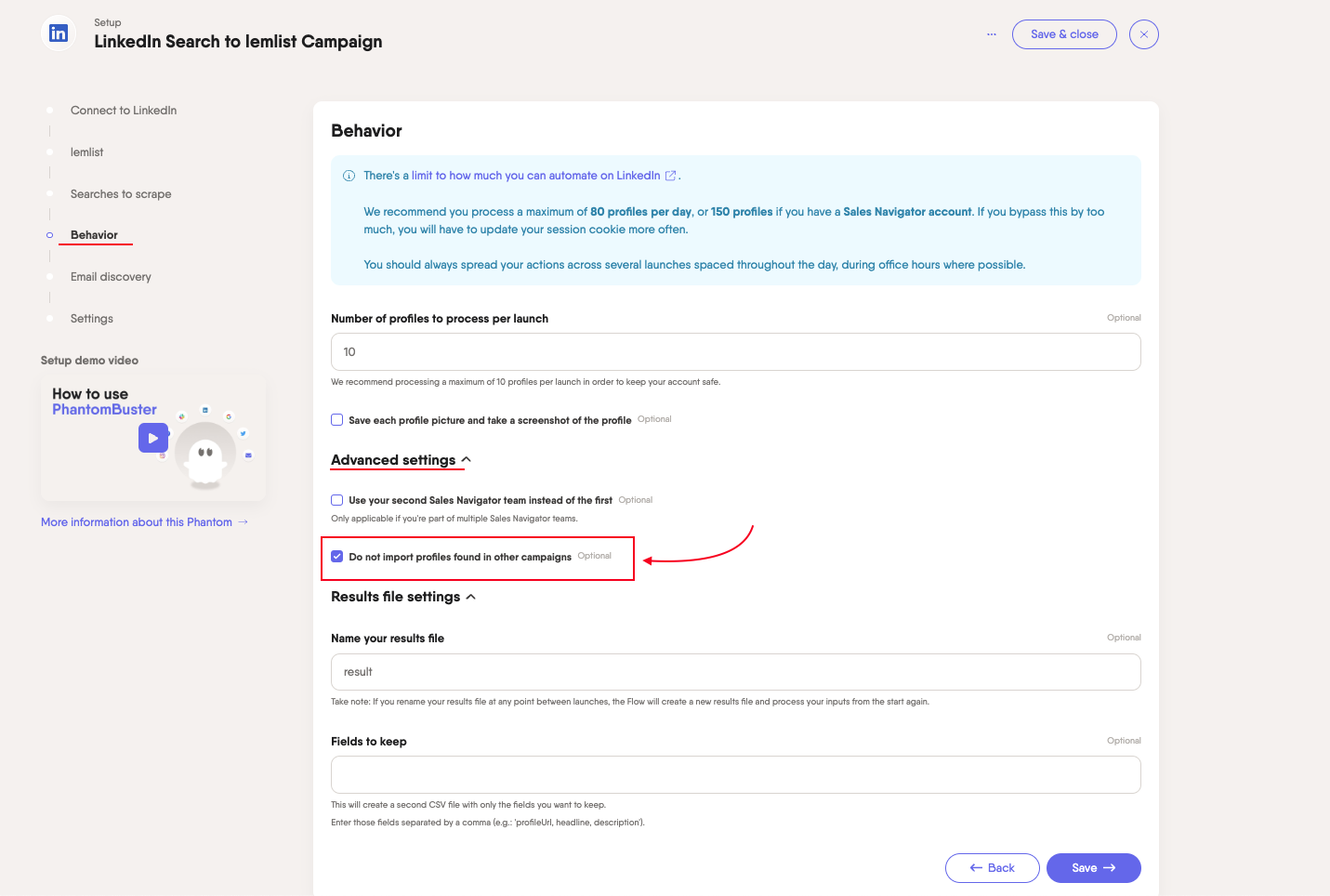Go to Connect to LinkedIn step

coord(124,111)
